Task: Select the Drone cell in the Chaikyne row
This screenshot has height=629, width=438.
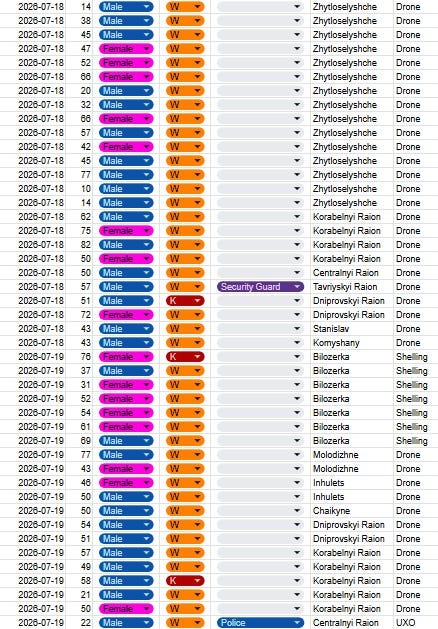Action: 416,511
